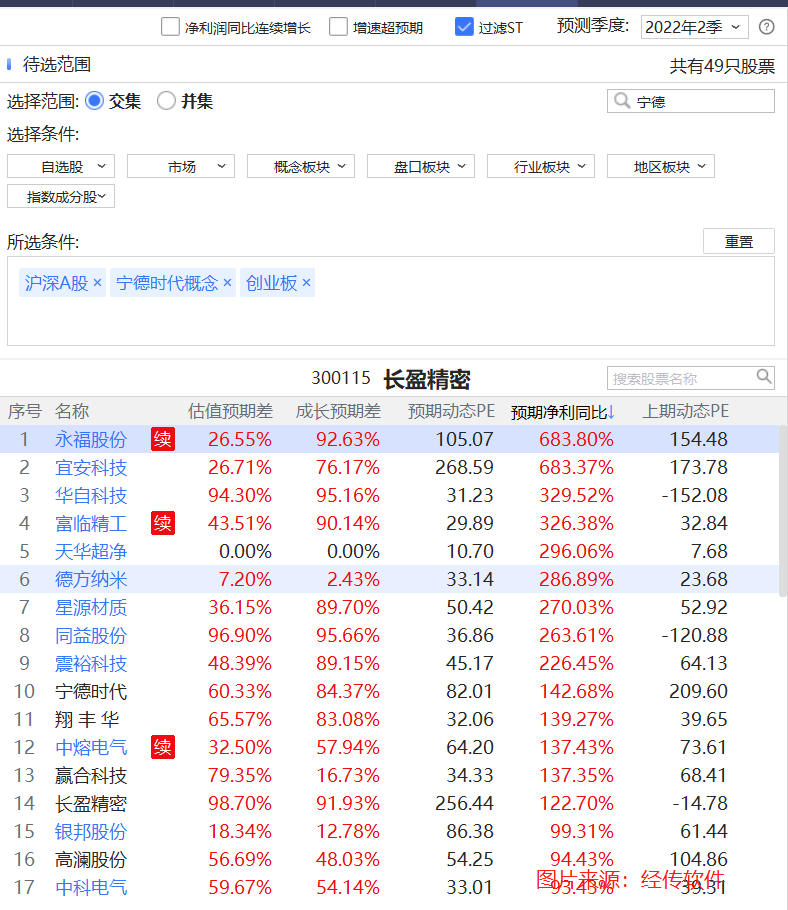Click magnifier icon in stock name search
788x910 pixels.
pos(764,377)
